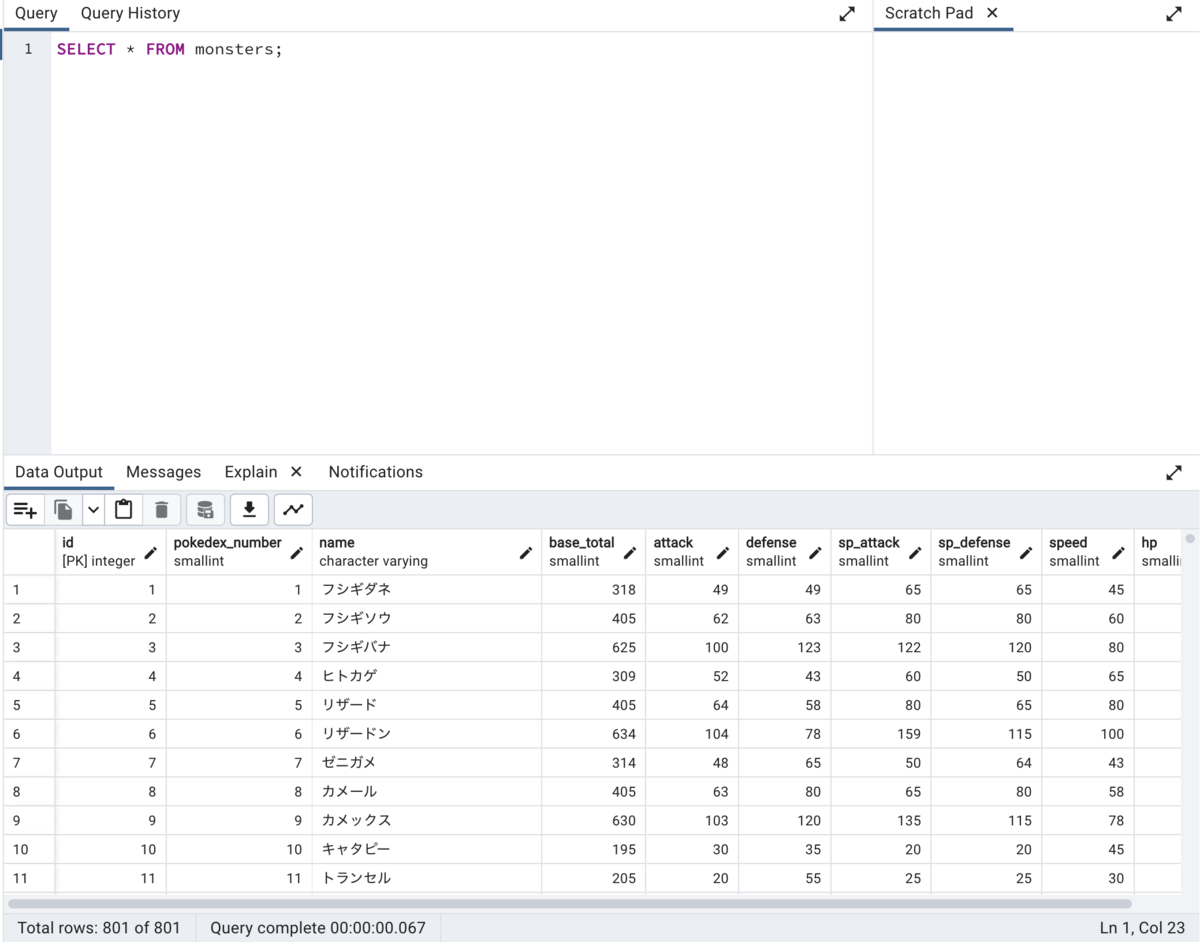The width and height of the screenshot is (1200, 942).
Task: Close the Scratch Pad tab
Action: click(992, 13)
